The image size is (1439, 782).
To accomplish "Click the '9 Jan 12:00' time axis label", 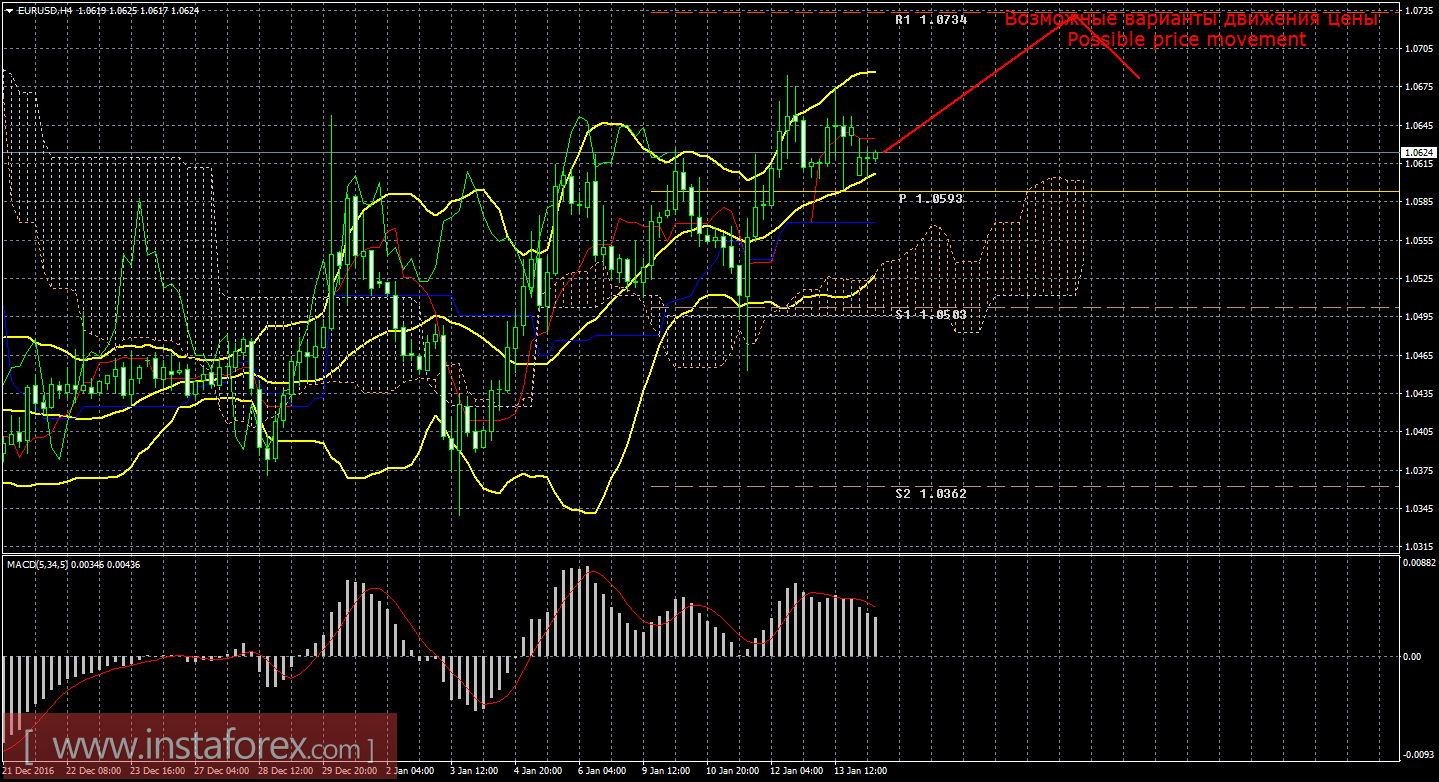I will coord(665,771).
